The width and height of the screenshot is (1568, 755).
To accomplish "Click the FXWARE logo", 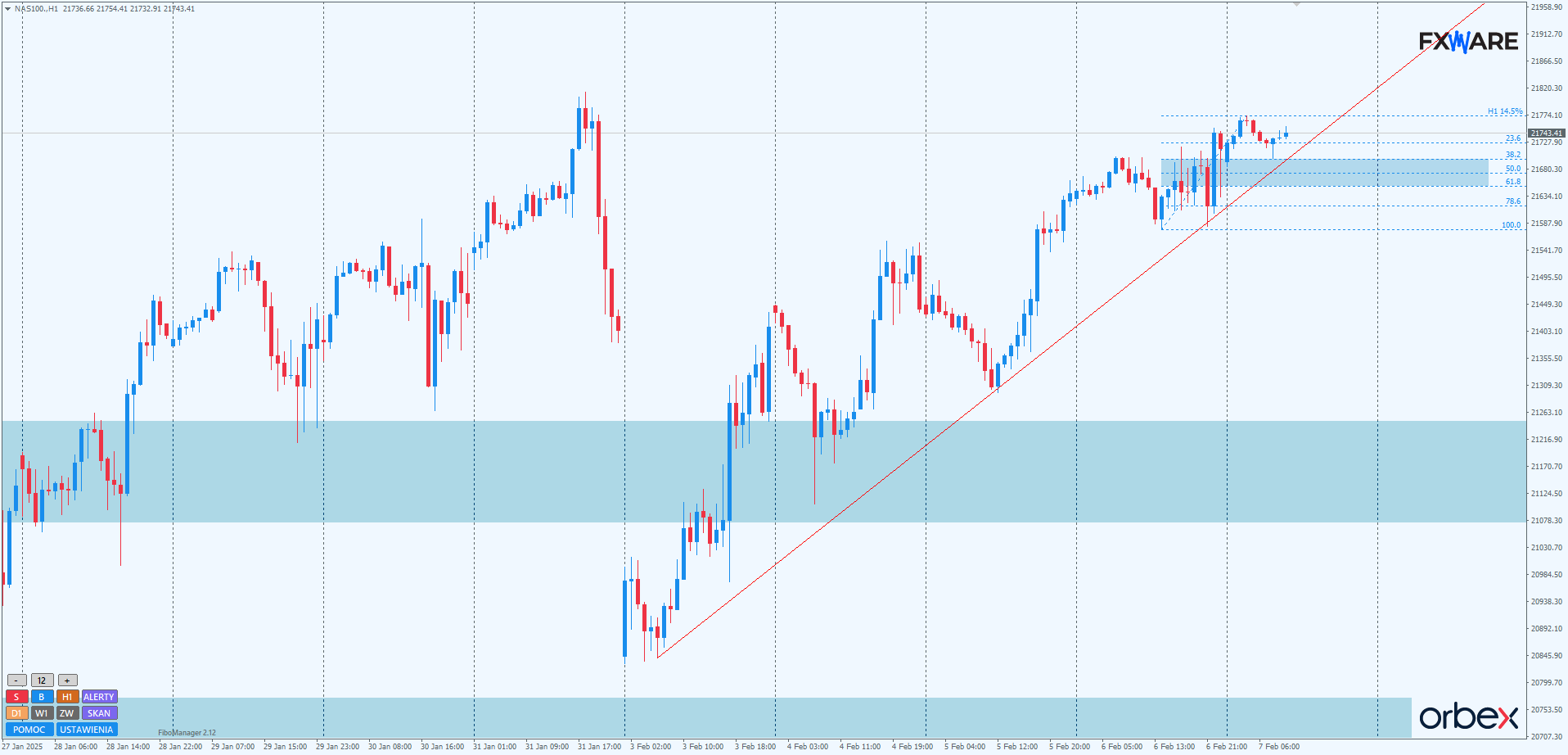I will [1468, 42].
